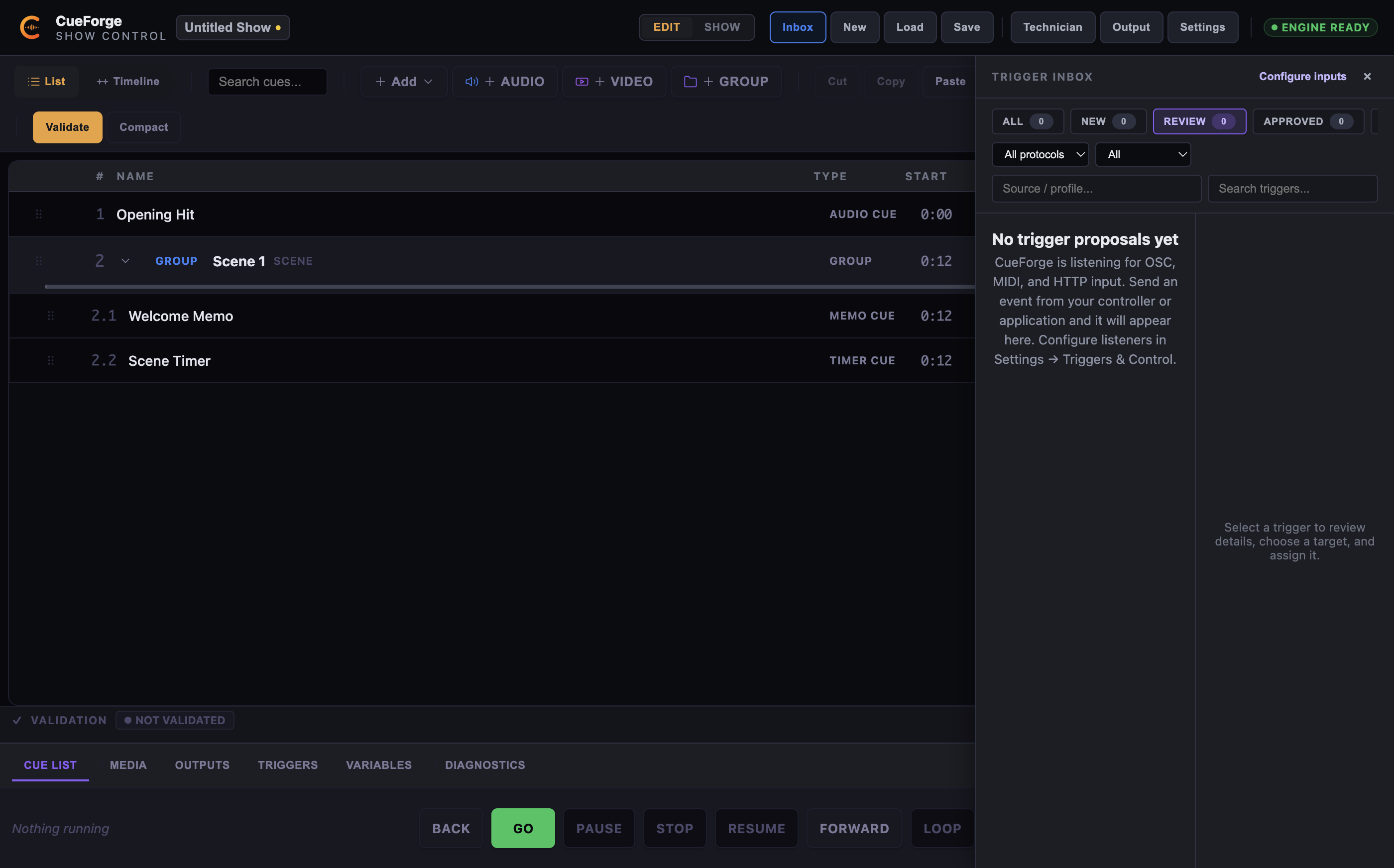
Task: Open the Untitled Show title menu
Action: coord(232,27)
